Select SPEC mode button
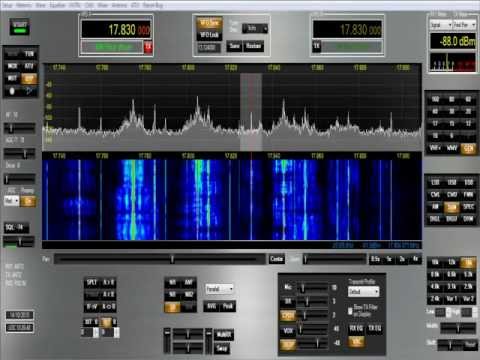Image resolution: width=480 pixels, height=360 pixels. (x=468, y=207)
